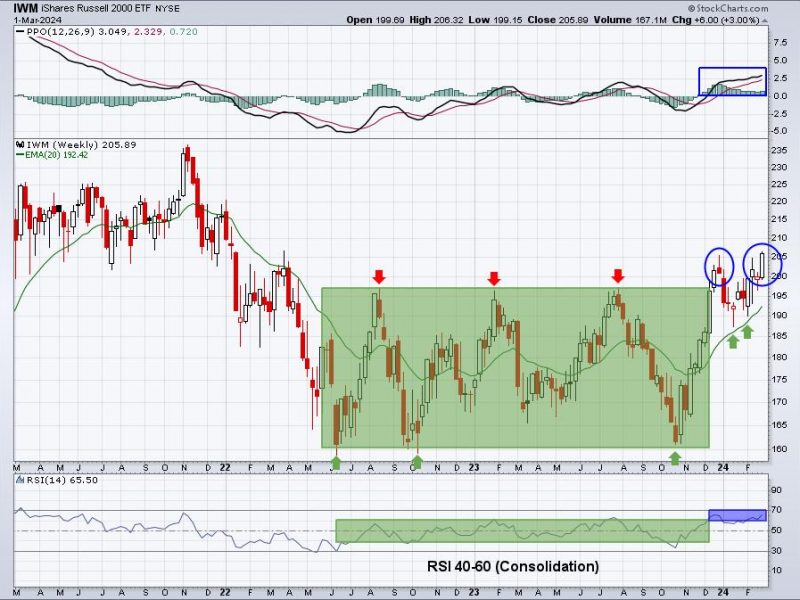This screenshot has height=600, width=800.
Task: Click the blue circle around December 2023 candles
Action: [x=719, y=267]
